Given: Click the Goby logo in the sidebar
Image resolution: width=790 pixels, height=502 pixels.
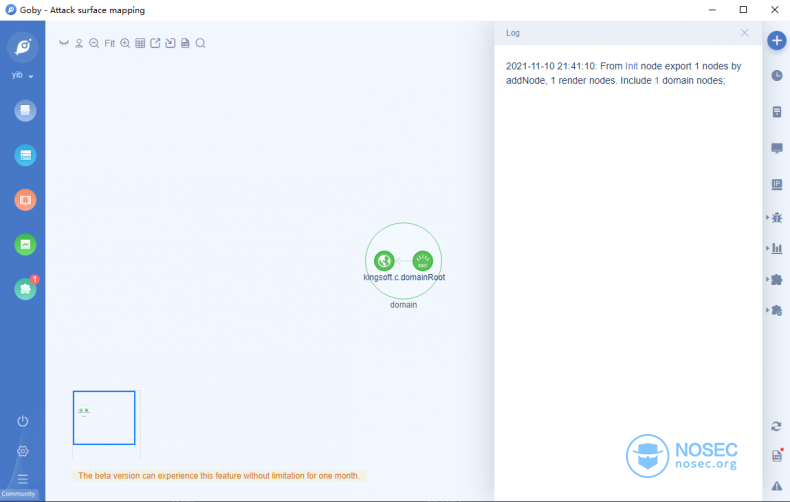Looking at the screenshot, I should pyautogui.click(x=23, y=47).
